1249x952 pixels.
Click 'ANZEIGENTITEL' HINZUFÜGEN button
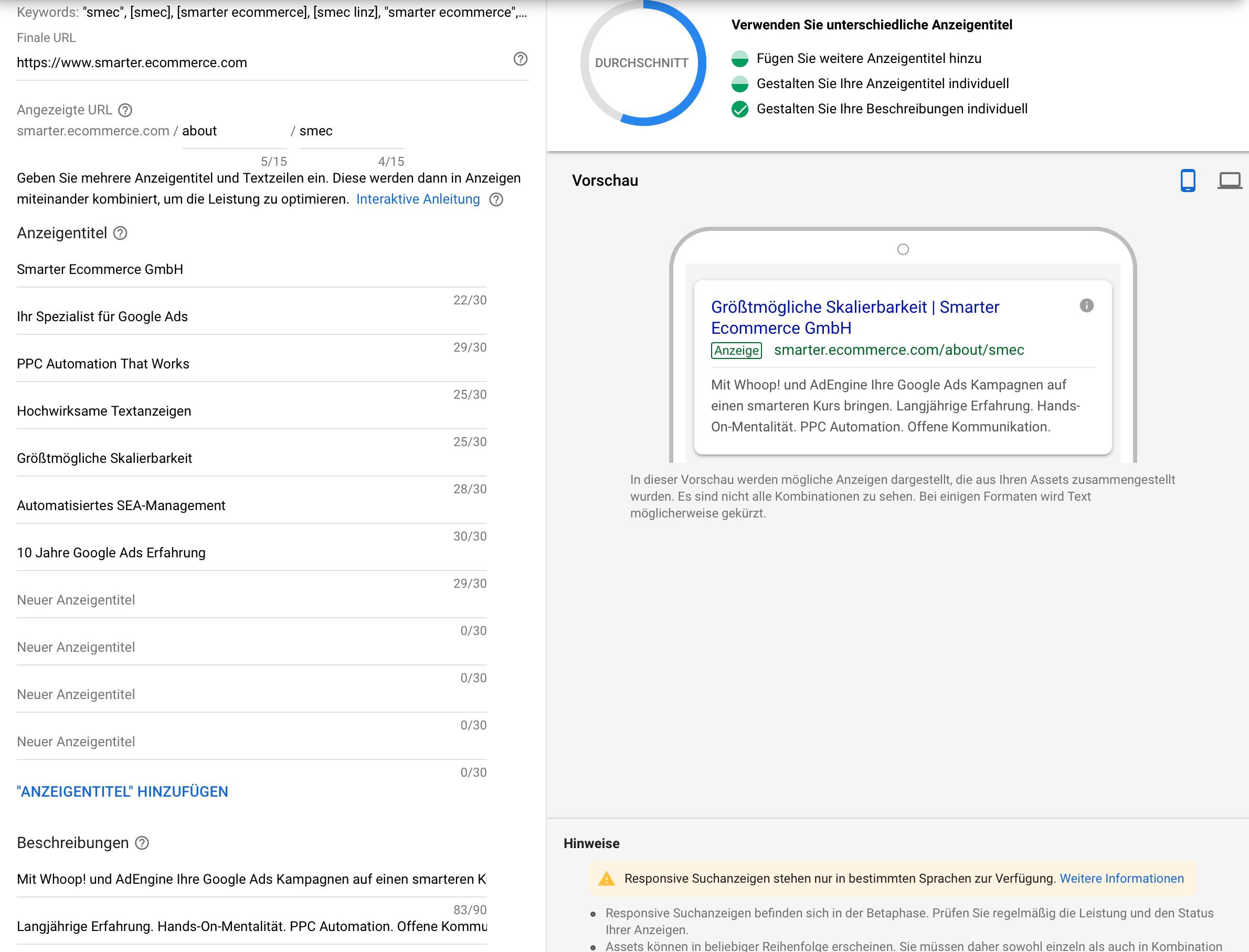(x=122, y=791)
